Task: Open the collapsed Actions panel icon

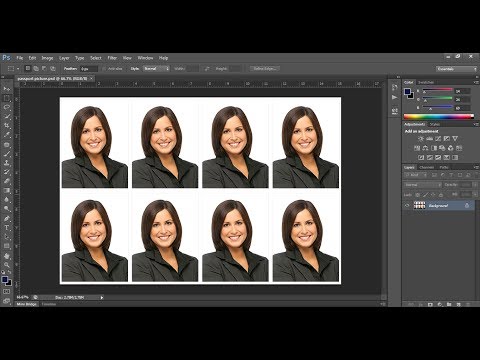Action: coord(395,97)
